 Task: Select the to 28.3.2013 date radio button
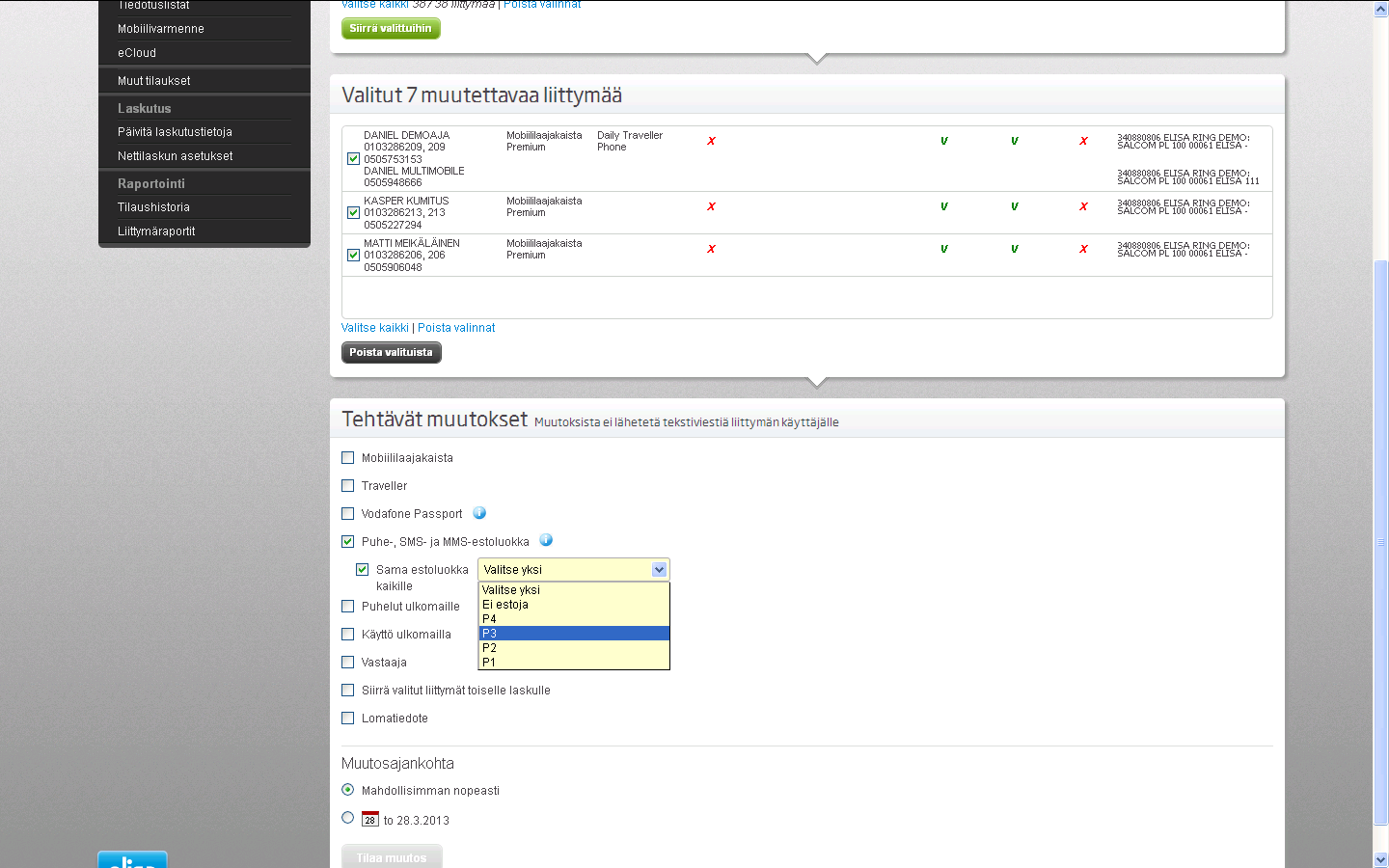348,817
